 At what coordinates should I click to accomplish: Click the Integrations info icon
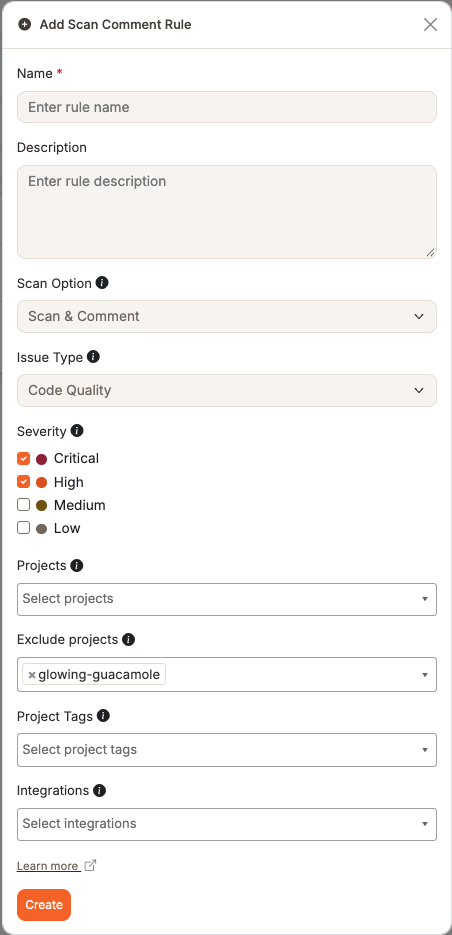click(100, 791)
